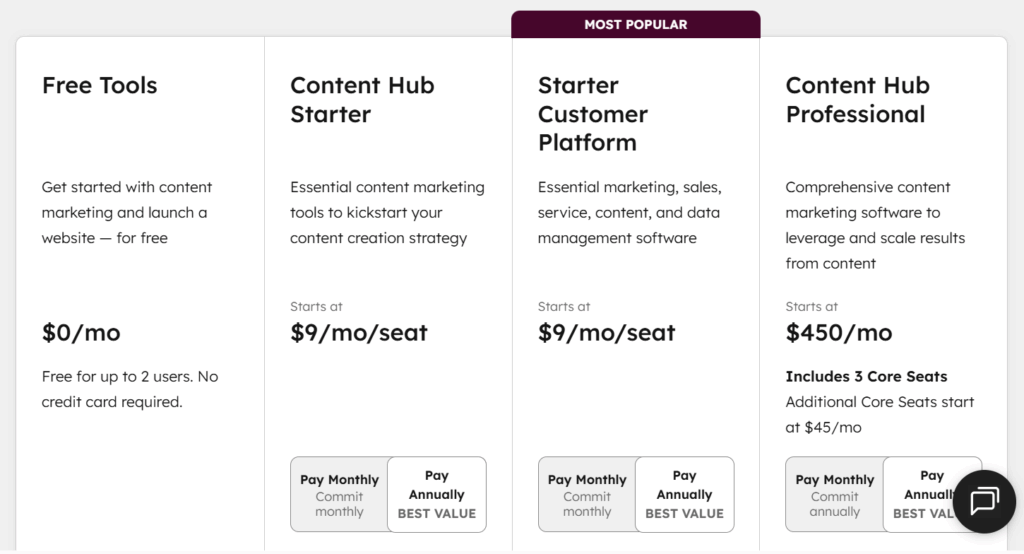Click the $0/mo price
The width and height of the screenshot is (1024, 554).
[x=81, y=333]
